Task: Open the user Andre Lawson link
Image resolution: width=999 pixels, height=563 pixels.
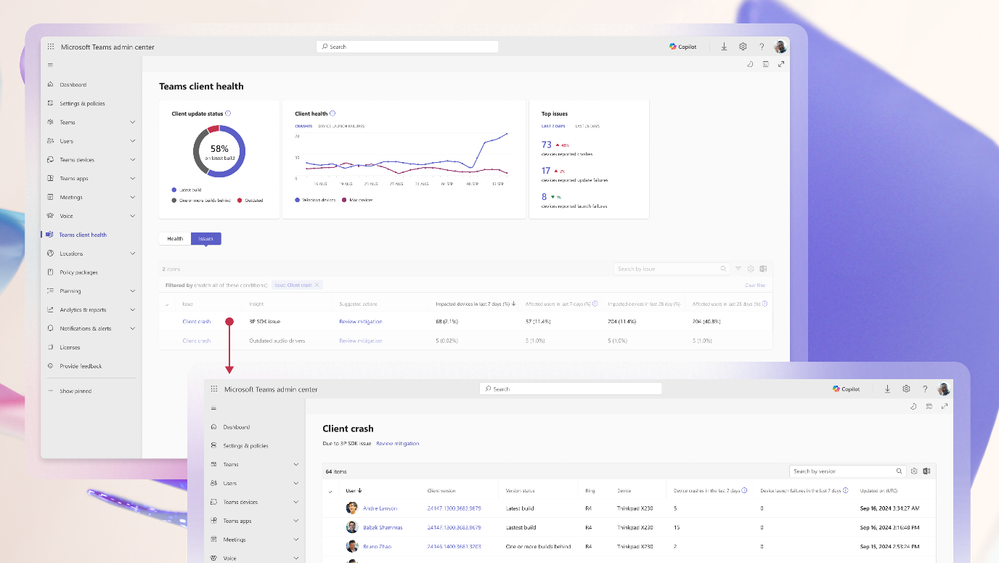Action: [x=380, y=509]
